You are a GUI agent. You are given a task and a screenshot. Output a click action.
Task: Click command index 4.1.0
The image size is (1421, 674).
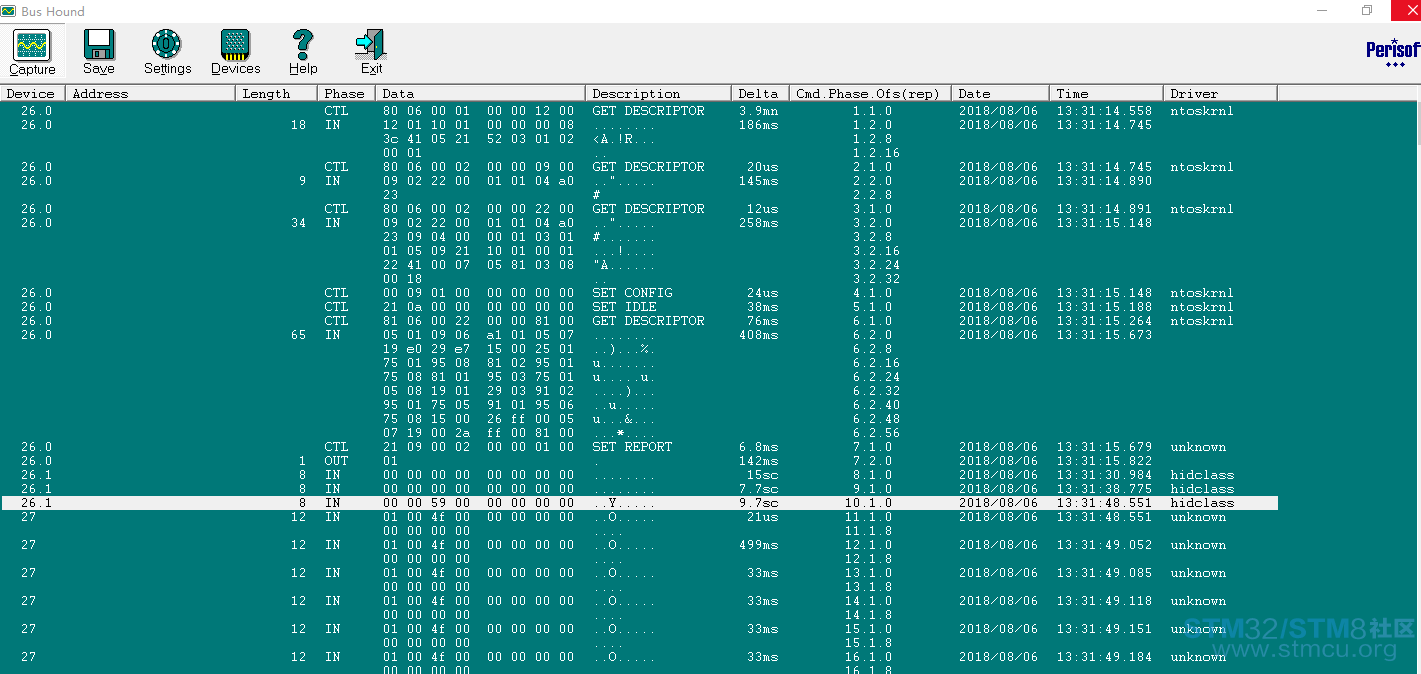click(872, 293)
